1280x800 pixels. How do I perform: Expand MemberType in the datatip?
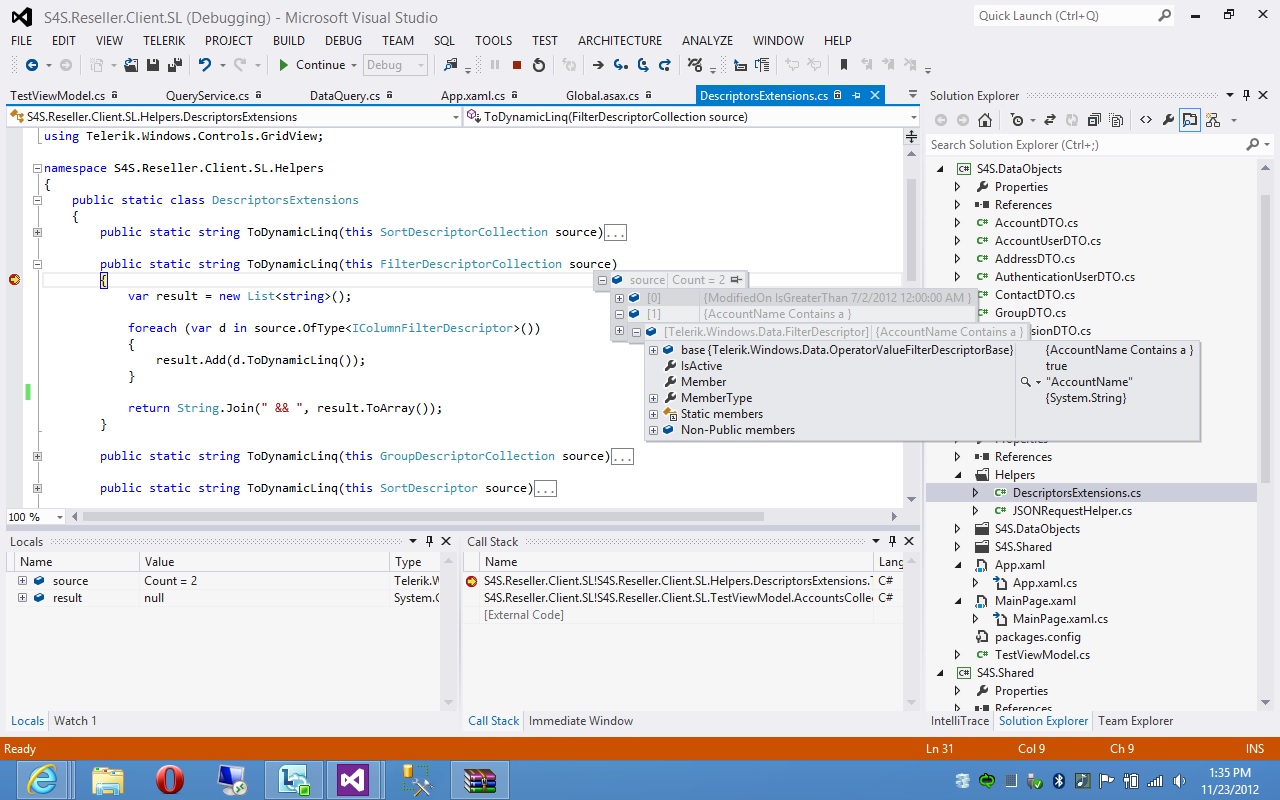653,398
